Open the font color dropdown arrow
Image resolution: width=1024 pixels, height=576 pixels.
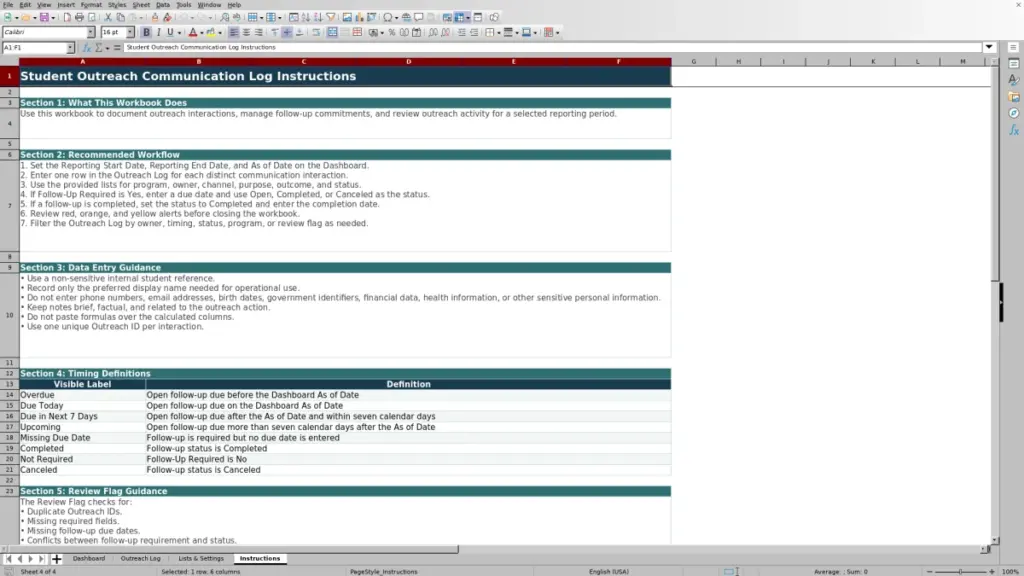pos(202,33)
